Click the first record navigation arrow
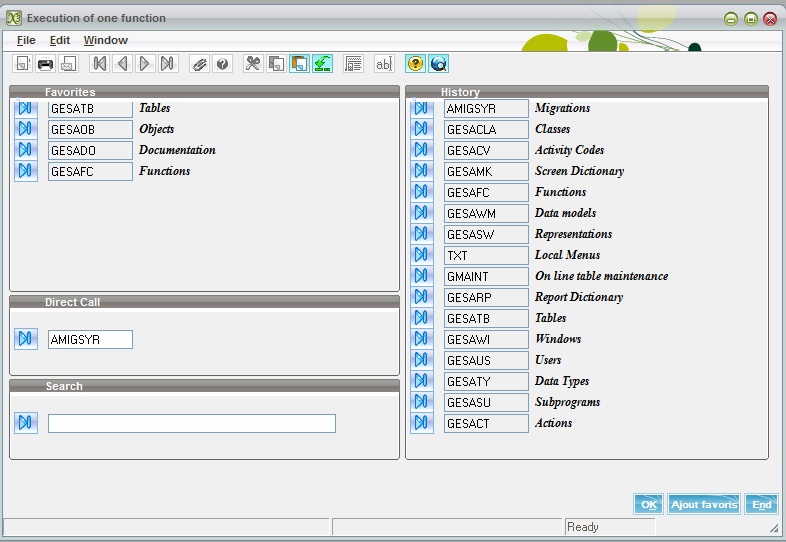The height and width of the screenshot is (542, 786). pos(99,64)
